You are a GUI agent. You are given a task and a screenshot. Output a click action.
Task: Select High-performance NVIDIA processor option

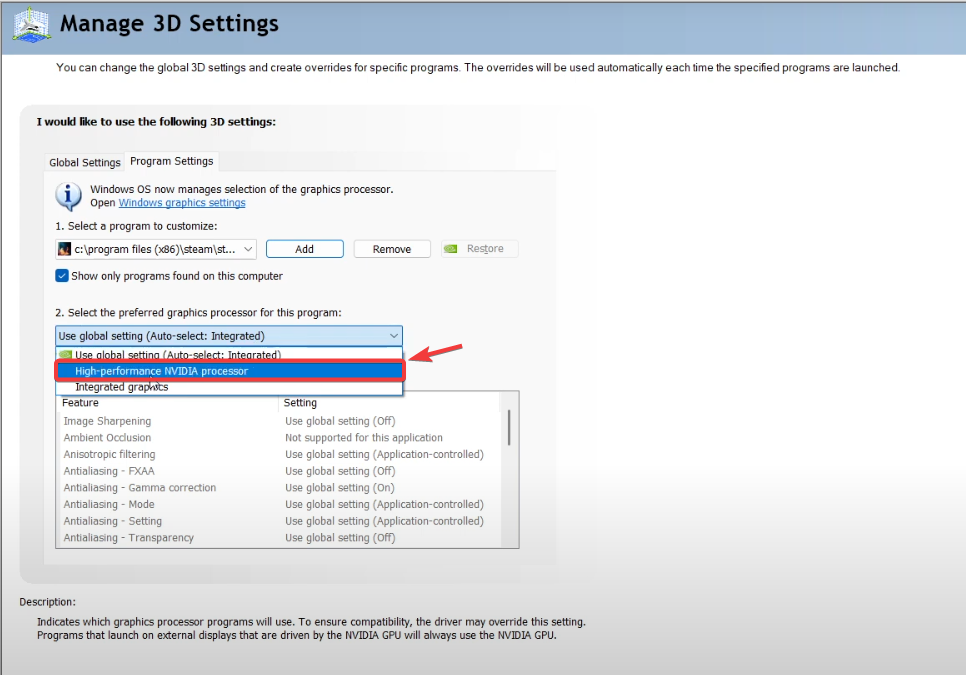pos(229,371)
